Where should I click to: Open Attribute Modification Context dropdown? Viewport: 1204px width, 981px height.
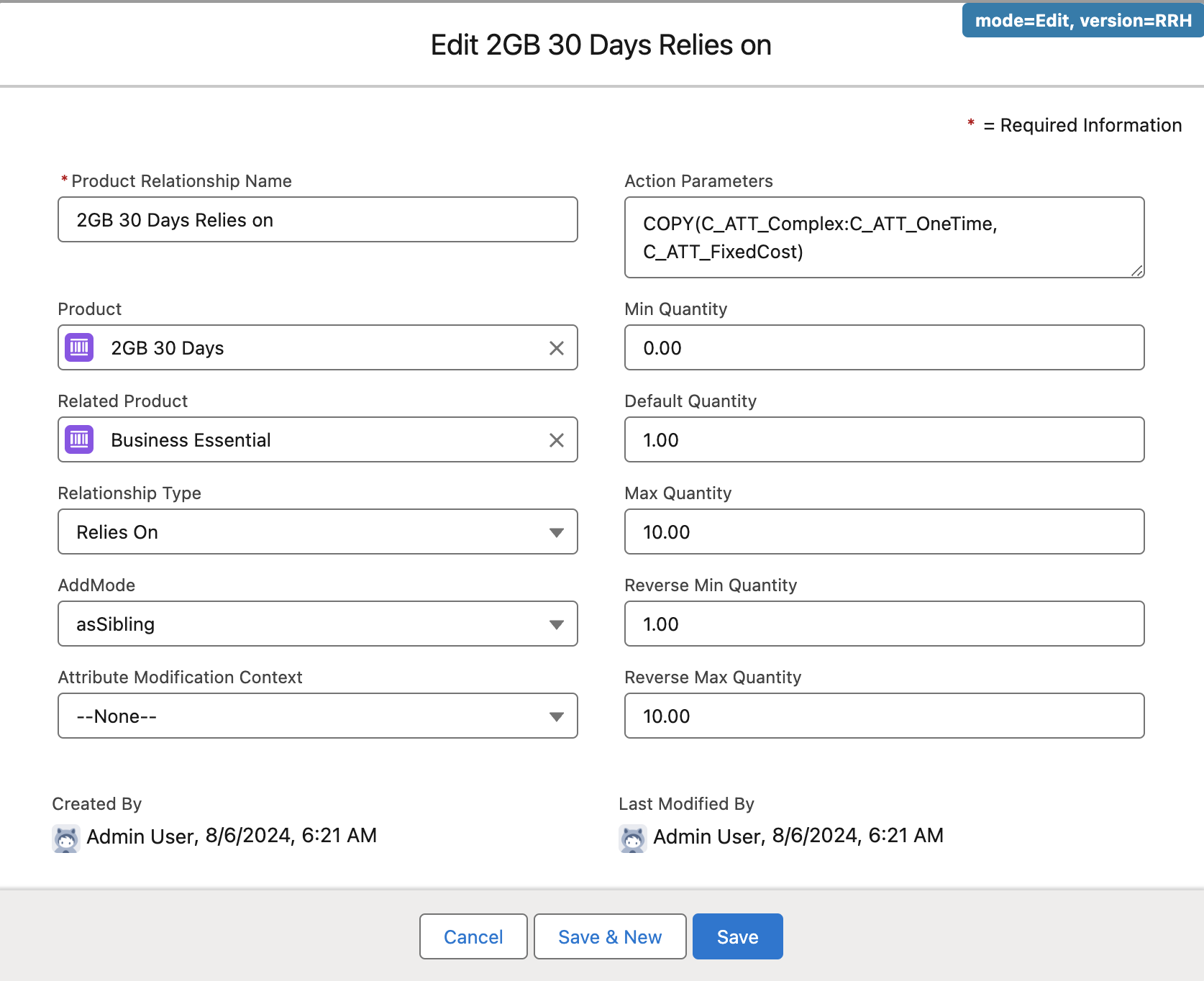318,716
